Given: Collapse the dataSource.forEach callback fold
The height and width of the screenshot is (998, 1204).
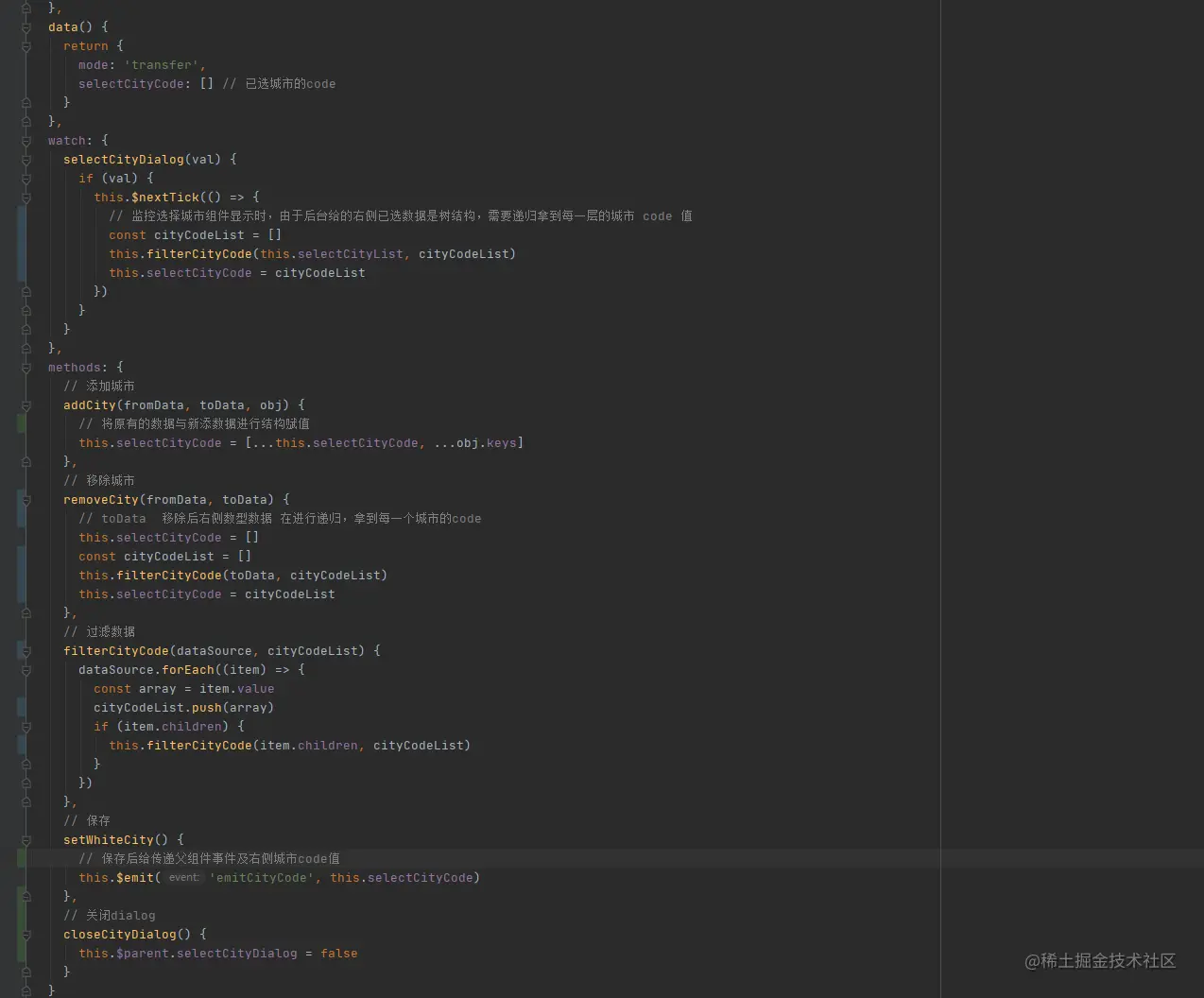Looking at the screenshot, I should pos(26,670).
